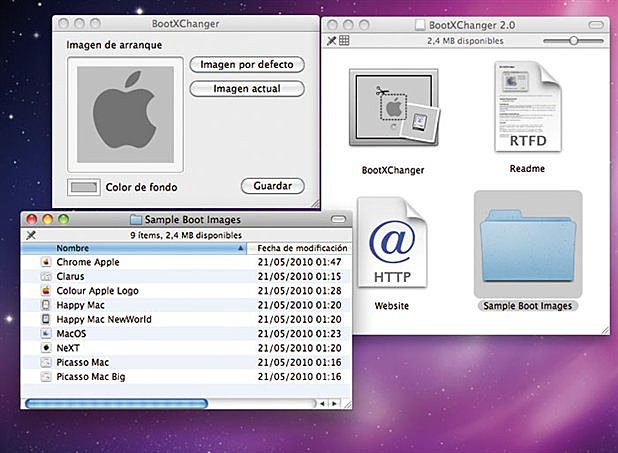Click the proxy icon in BootXChanger 2.0 title bar
This screenshot has height=453, width=618.
tap(420, 25)
